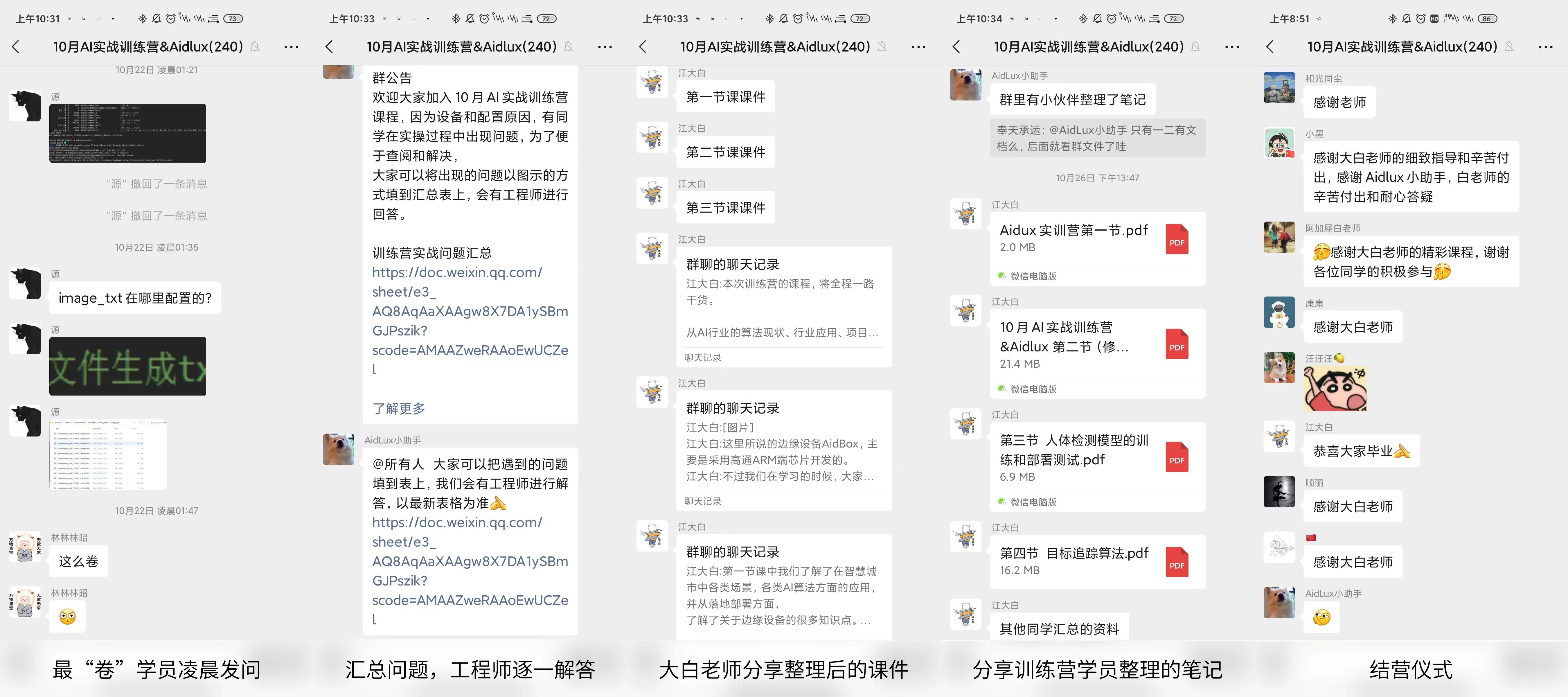Open the three-dot menu in the 上午10:33 群公告 chat
This screenshot has height=697, width=1568.
coord(605,47)
